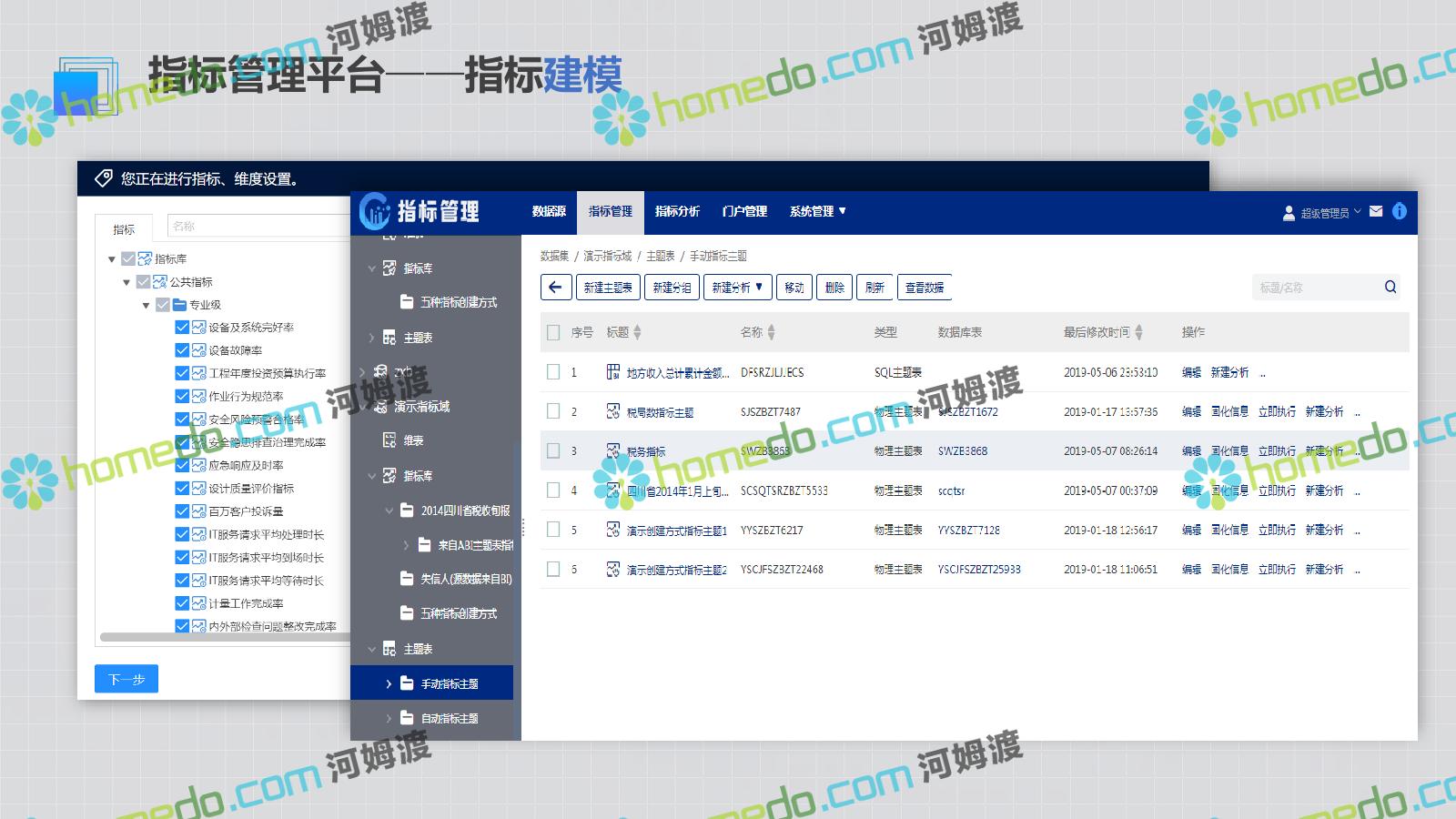Click the 移动 button

click(794, 287)
